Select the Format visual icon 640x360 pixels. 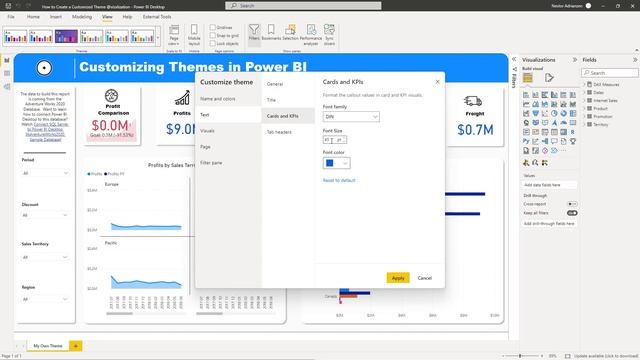(549, 78)
